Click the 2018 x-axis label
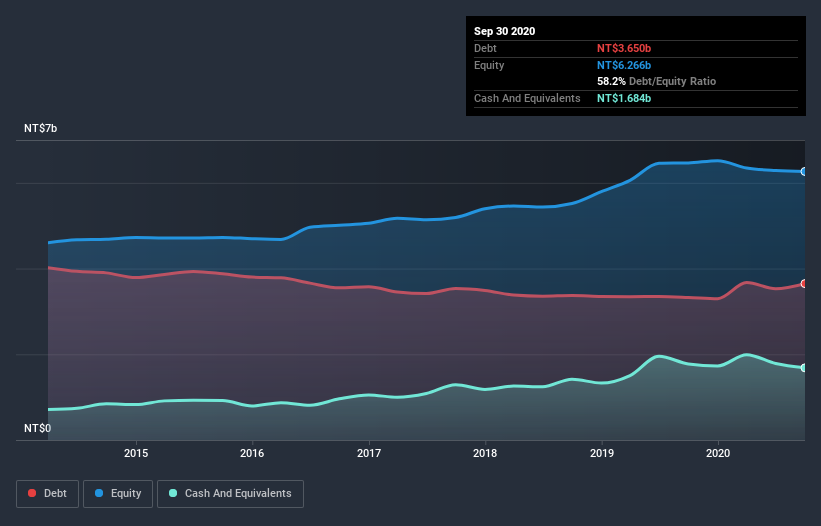Viewport: 821px width, 526px height. tap(485, 453)
